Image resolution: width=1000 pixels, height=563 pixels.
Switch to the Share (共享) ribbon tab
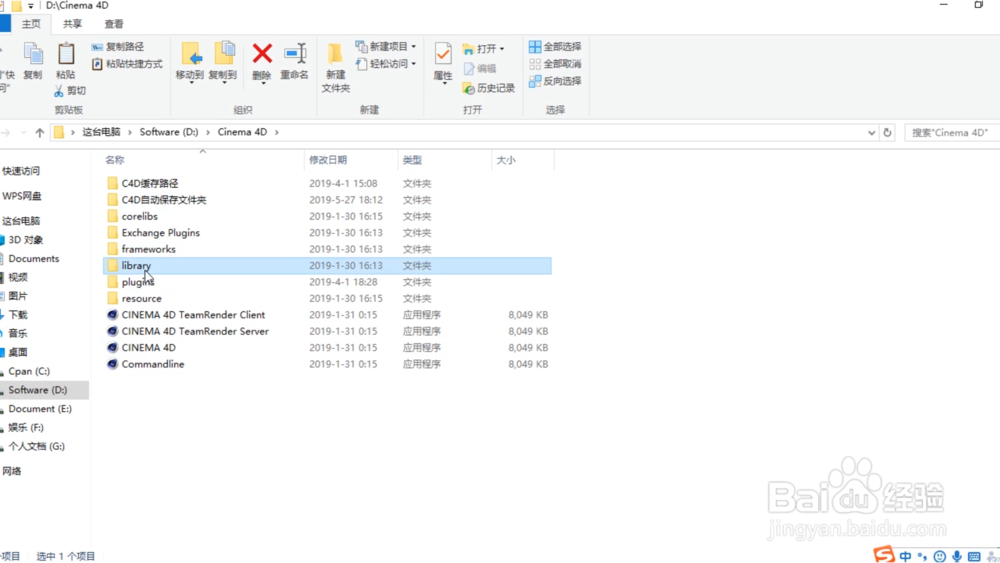72,24
